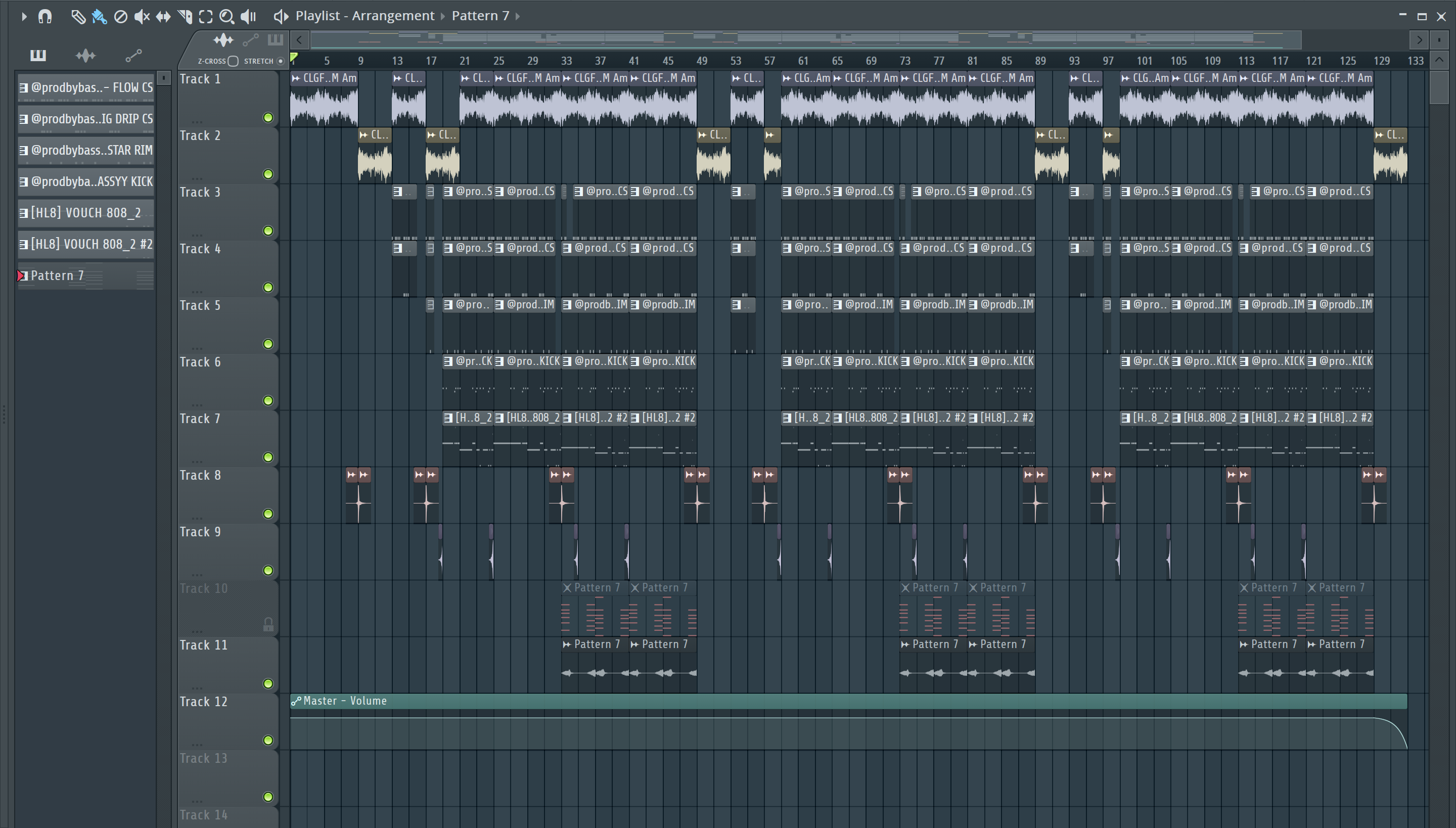This screenshot has width=1456, height=828.
Task: Jump to bar 97 on the timeline ruler
Action: (x=1108, y=61)
